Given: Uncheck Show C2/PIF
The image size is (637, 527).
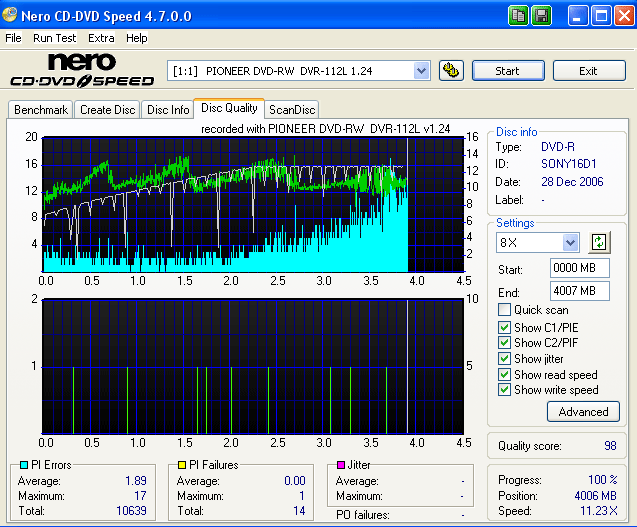Looking at the screenshot, I should (x=504, y=343).
